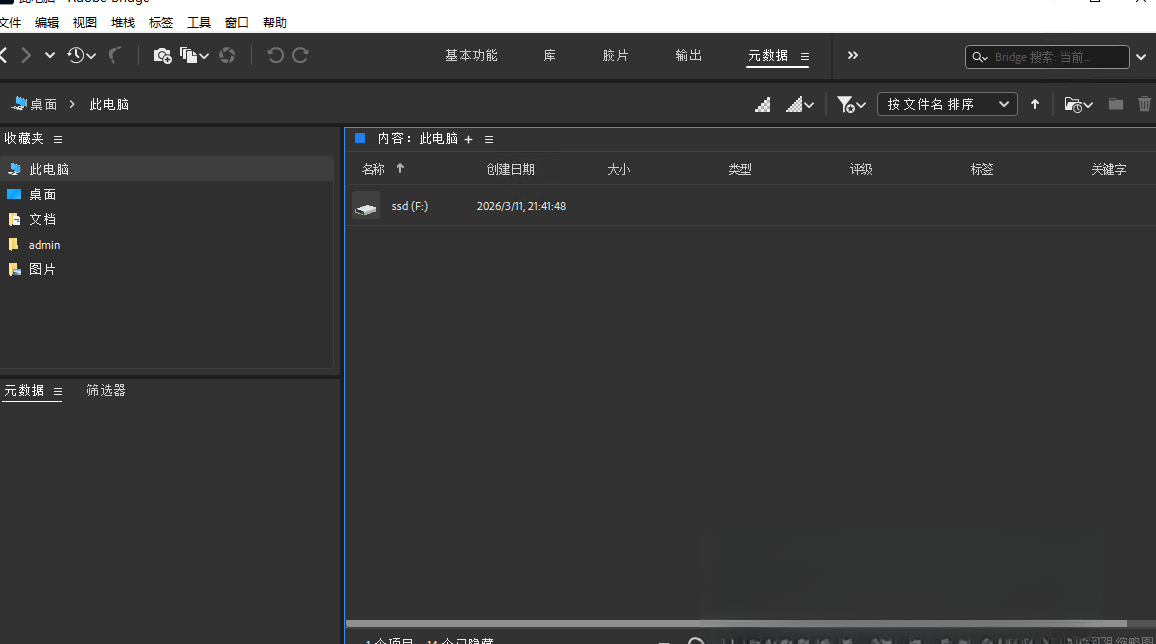Open the recent folders dropdown

tap(1078, 105)
